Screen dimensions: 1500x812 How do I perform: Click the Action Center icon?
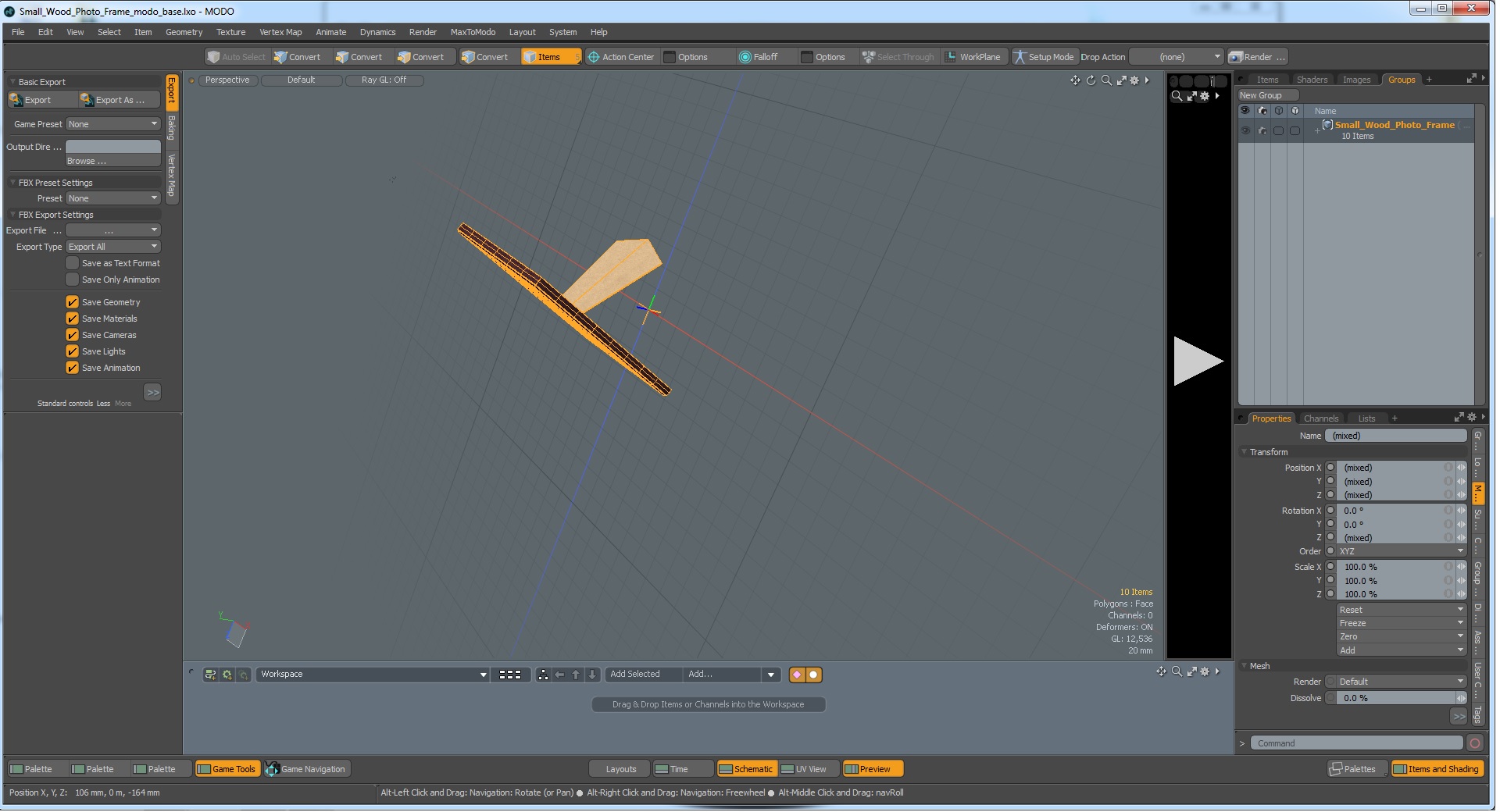coord(594,57)
